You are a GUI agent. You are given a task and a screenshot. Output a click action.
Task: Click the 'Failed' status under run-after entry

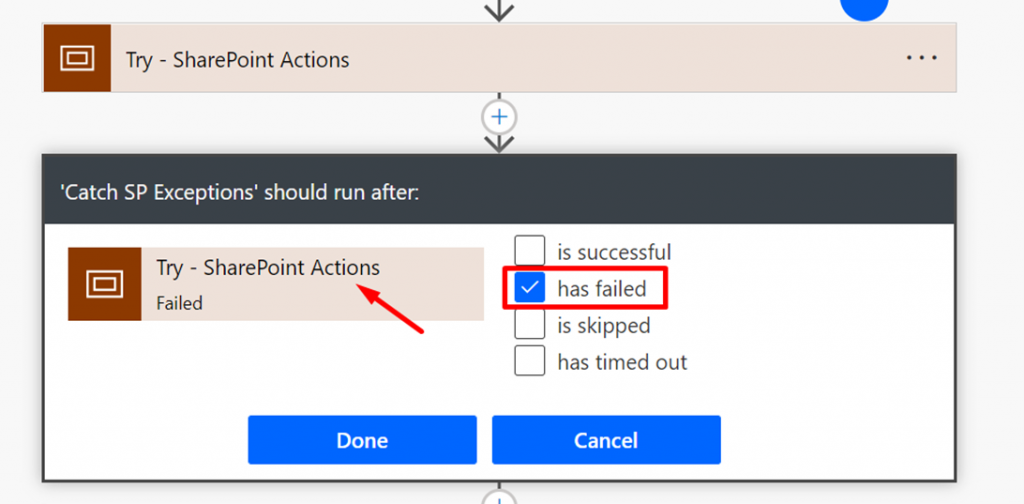pyautogui.click(x=180, y=303)
